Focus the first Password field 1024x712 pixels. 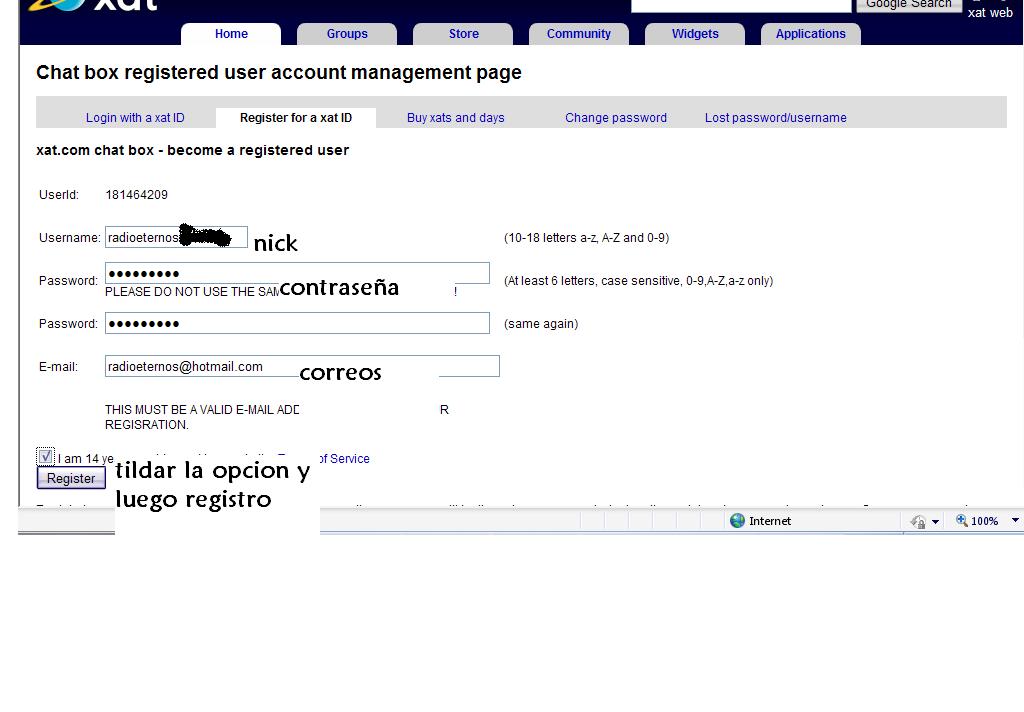(x=297, y=273)
